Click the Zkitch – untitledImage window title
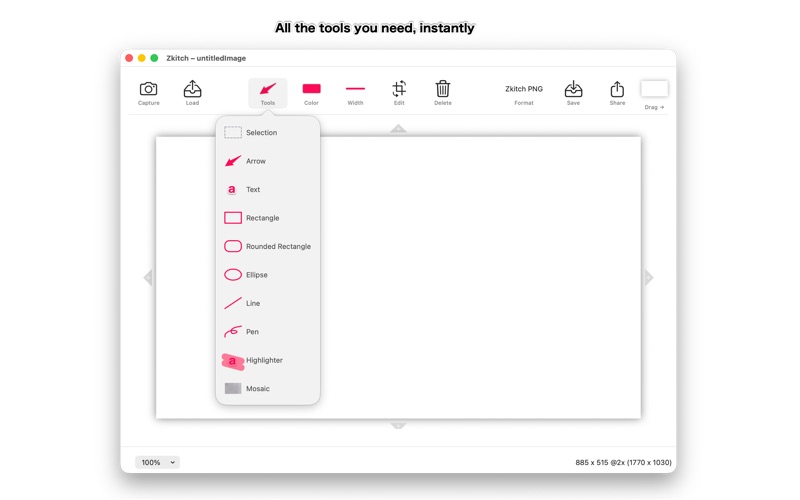Viewport: 800px width, 500px height. 206,58
